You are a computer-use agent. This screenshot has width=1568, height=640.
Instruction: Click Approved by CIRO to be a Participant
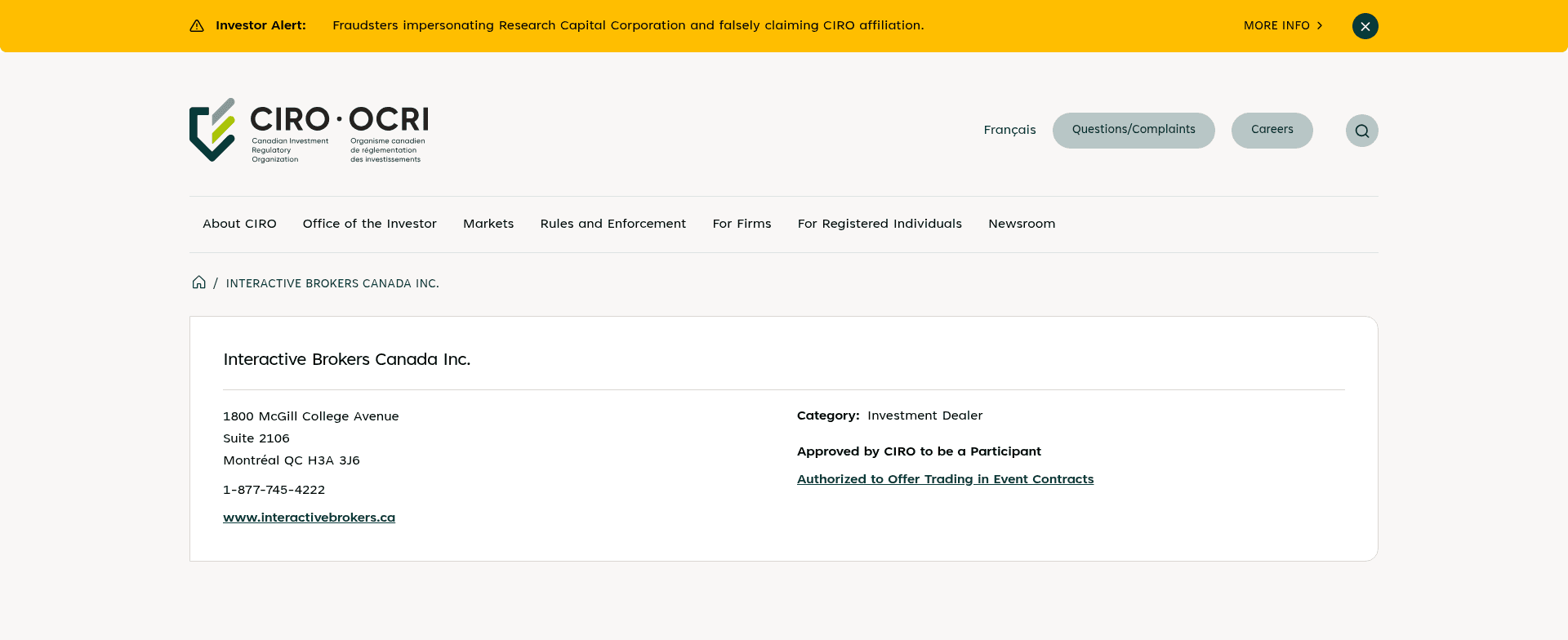point(919,451)
